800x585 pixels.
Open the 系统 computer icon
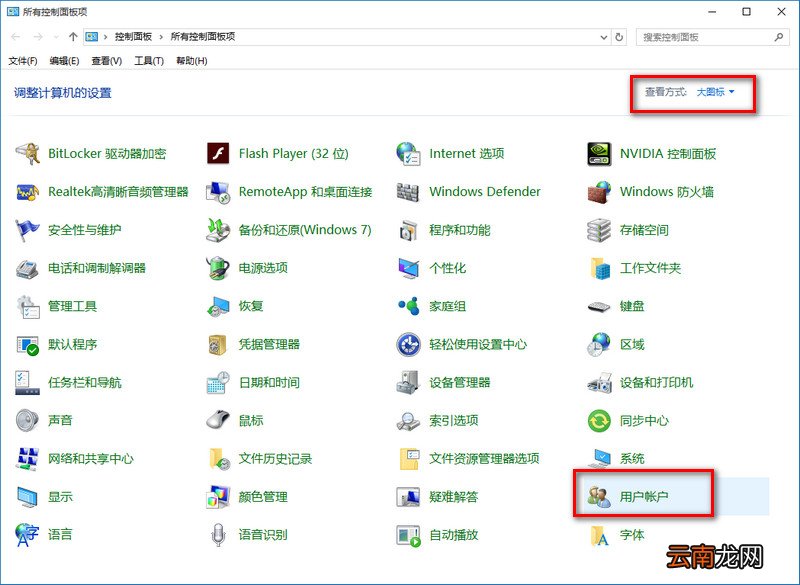[x=599, y=459]
